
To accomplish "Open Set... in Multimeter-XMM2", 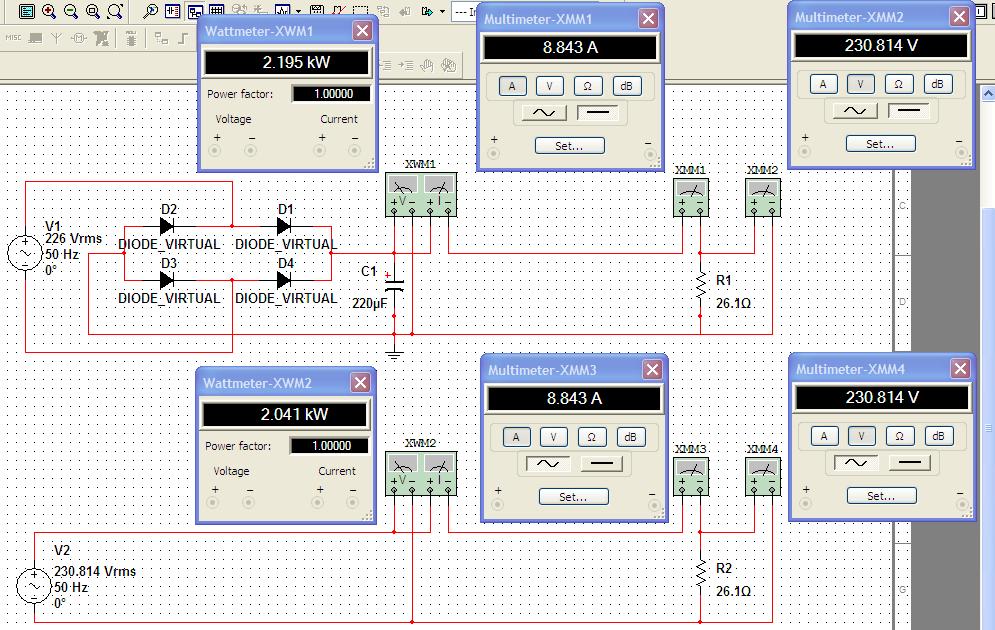I will tap(880, 144).
